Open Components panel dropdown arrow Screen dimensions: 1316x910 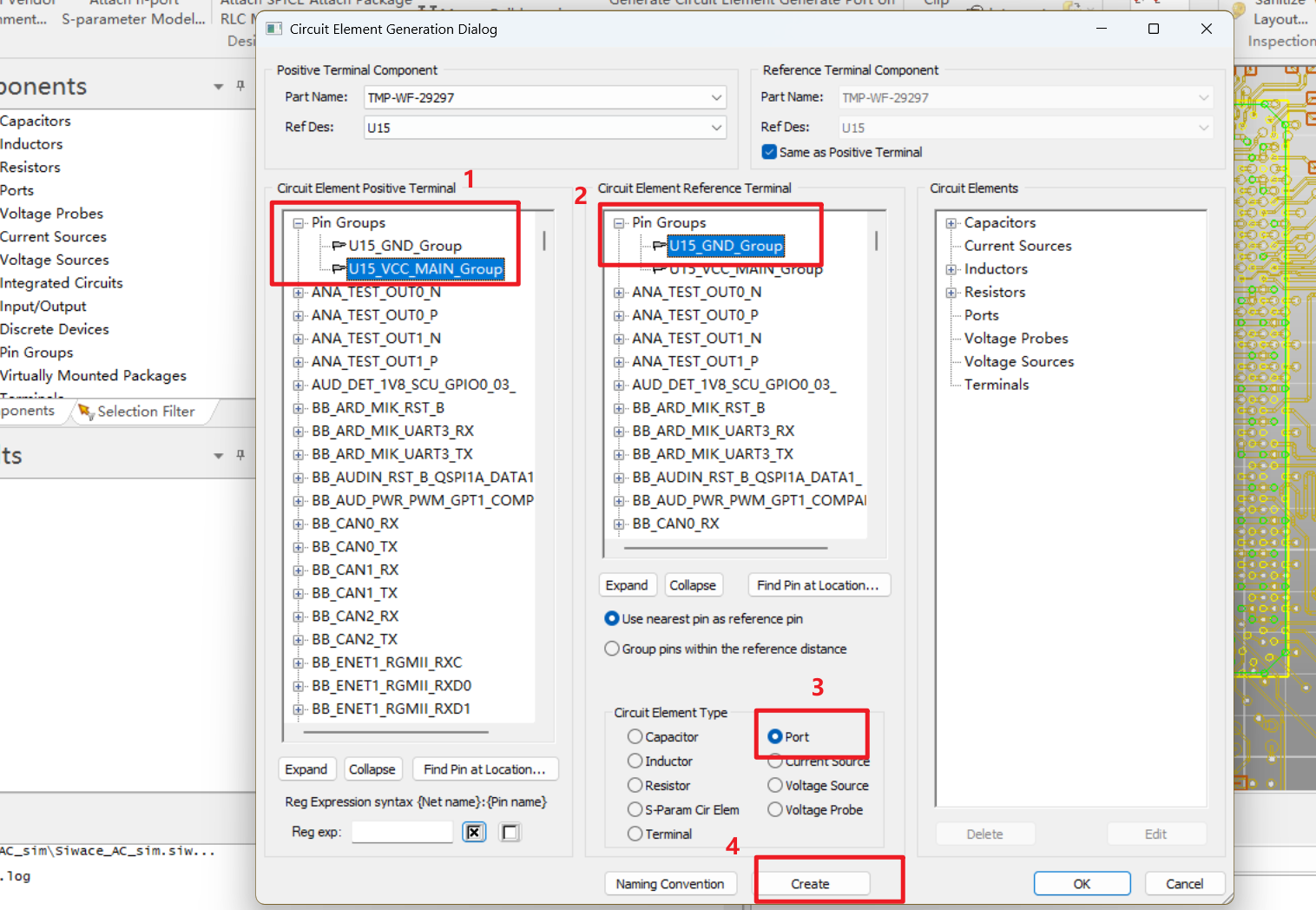pyautogui.click(x=219, y=87)
